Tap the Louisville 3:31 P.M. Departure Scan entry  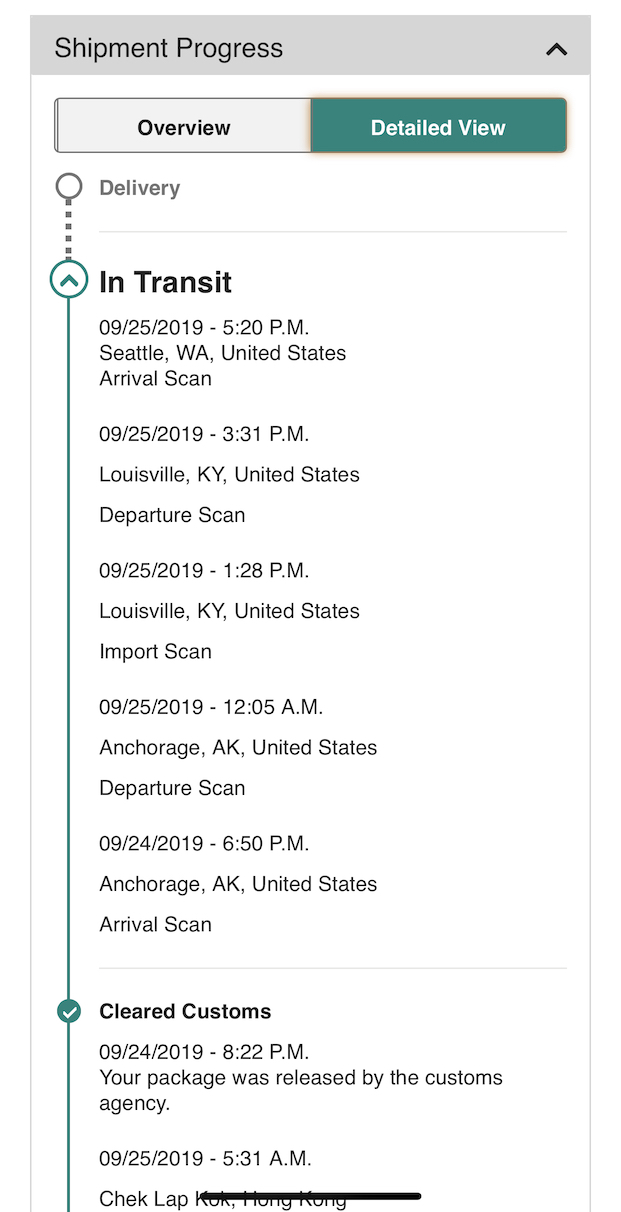[229, 475]
